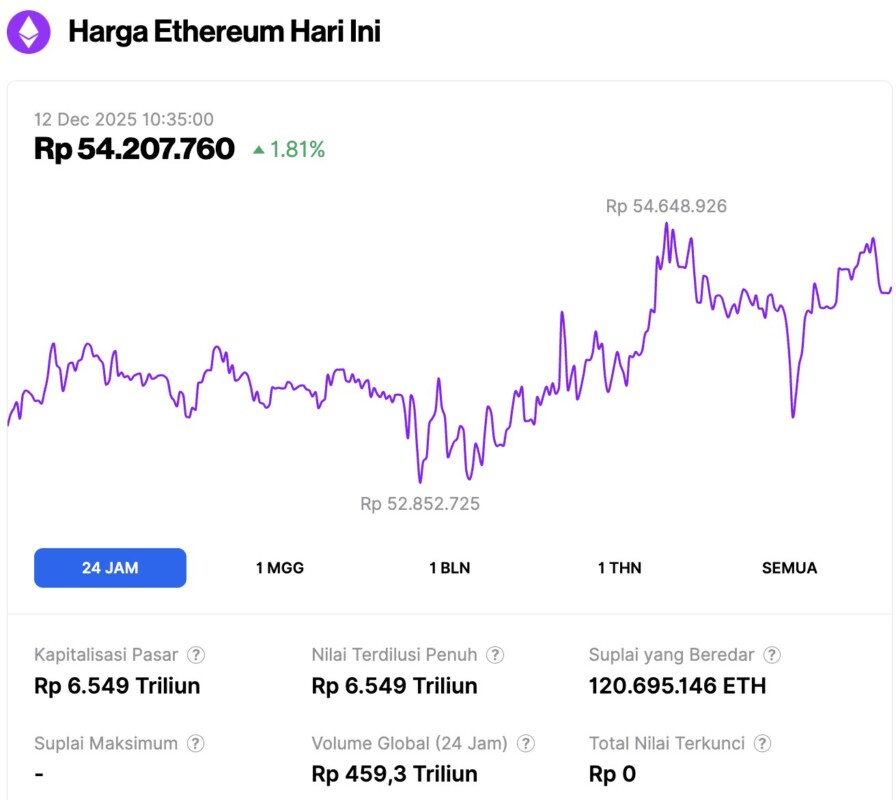Click the question mark next to Suplai yang Beredar
Viewport: 896px width, 800px height.
click(x=772, y=655)
